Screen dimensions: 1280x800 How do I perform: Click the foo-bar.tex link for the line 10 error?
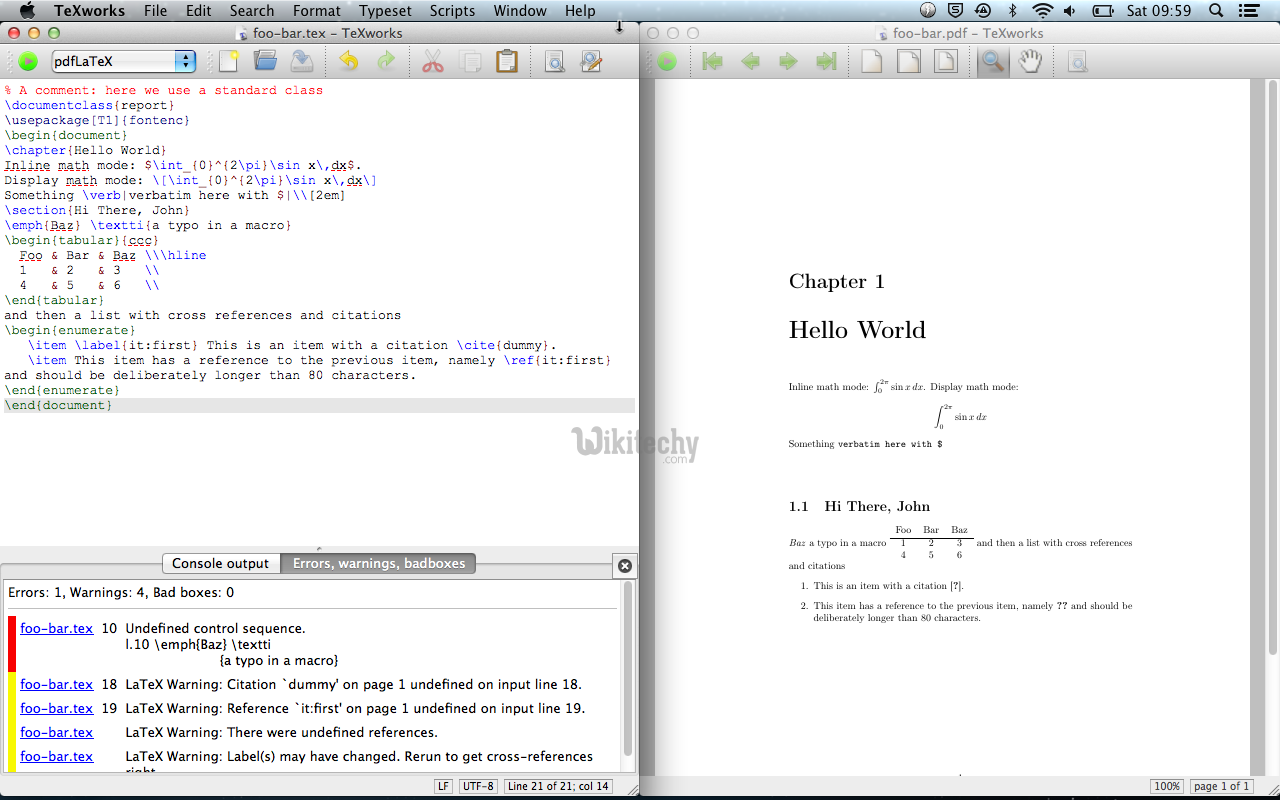coord(56,629)
